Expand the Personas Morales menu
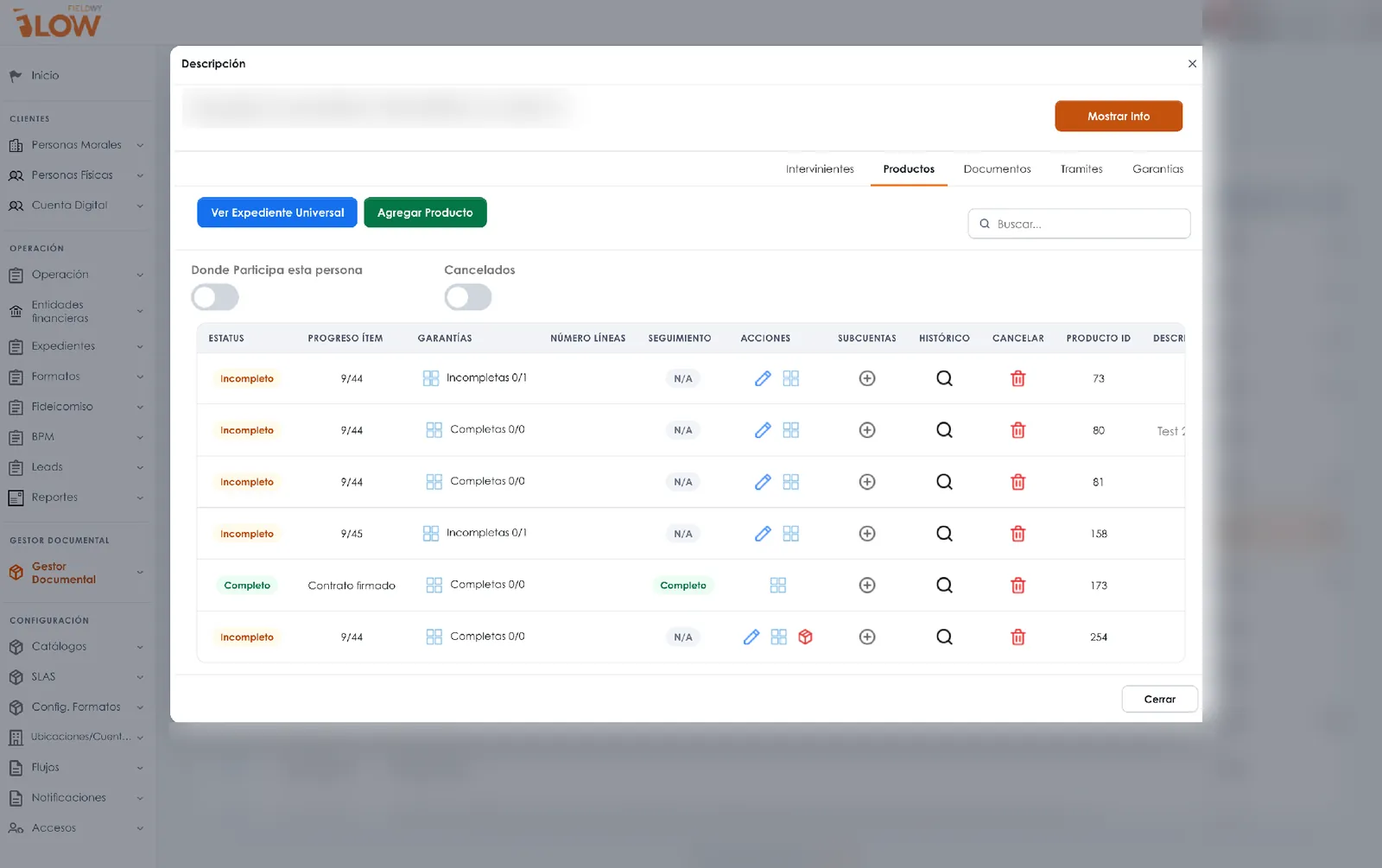 coord(76,145)
